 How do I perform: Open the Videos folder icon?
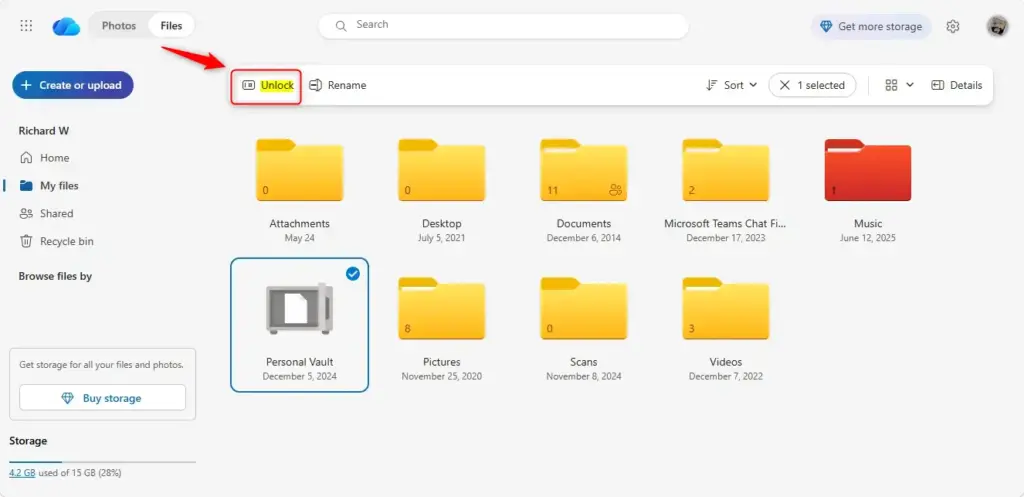[x=726, y=308]
